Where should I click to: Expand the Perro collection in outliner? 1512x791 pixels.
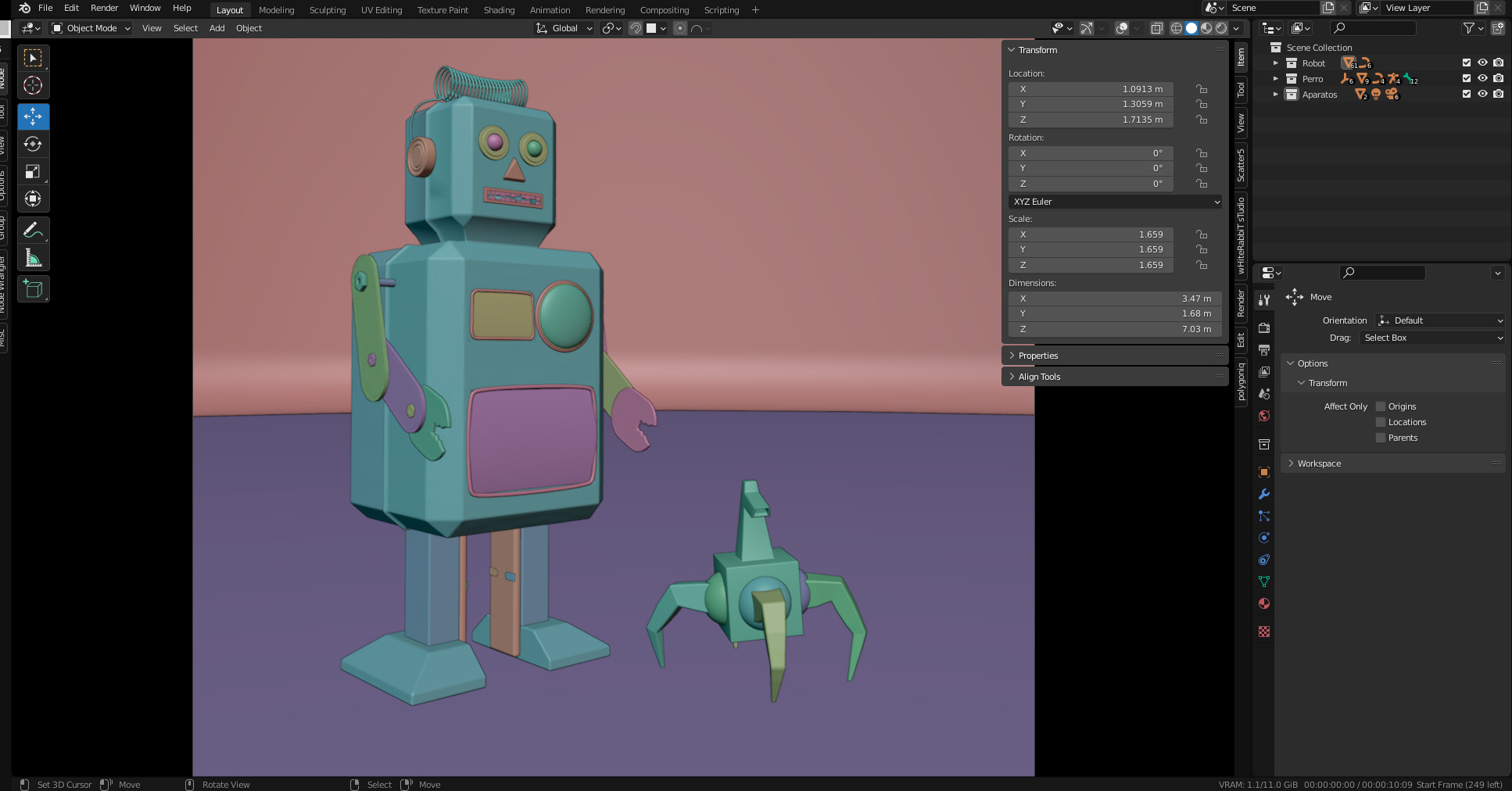click(1276, 79)
